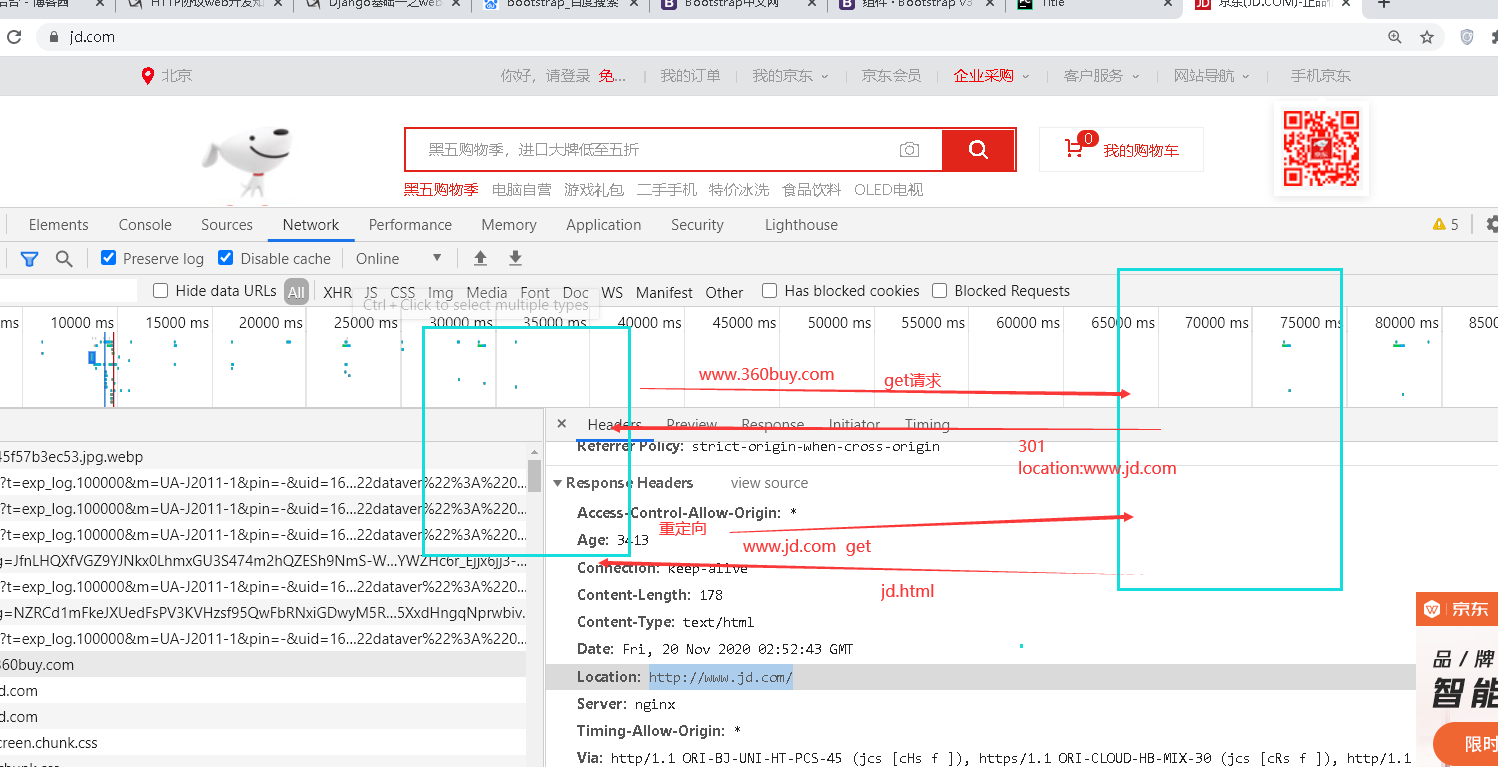
Task: Click the shield extension icon
Action: (1467, 37)
